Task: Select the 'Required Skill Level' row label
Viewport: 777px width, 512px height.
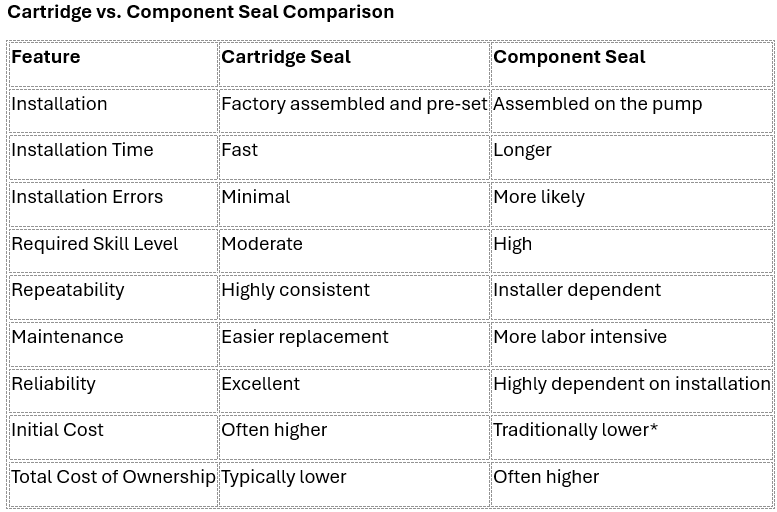Action: click(x=113, y=250)
